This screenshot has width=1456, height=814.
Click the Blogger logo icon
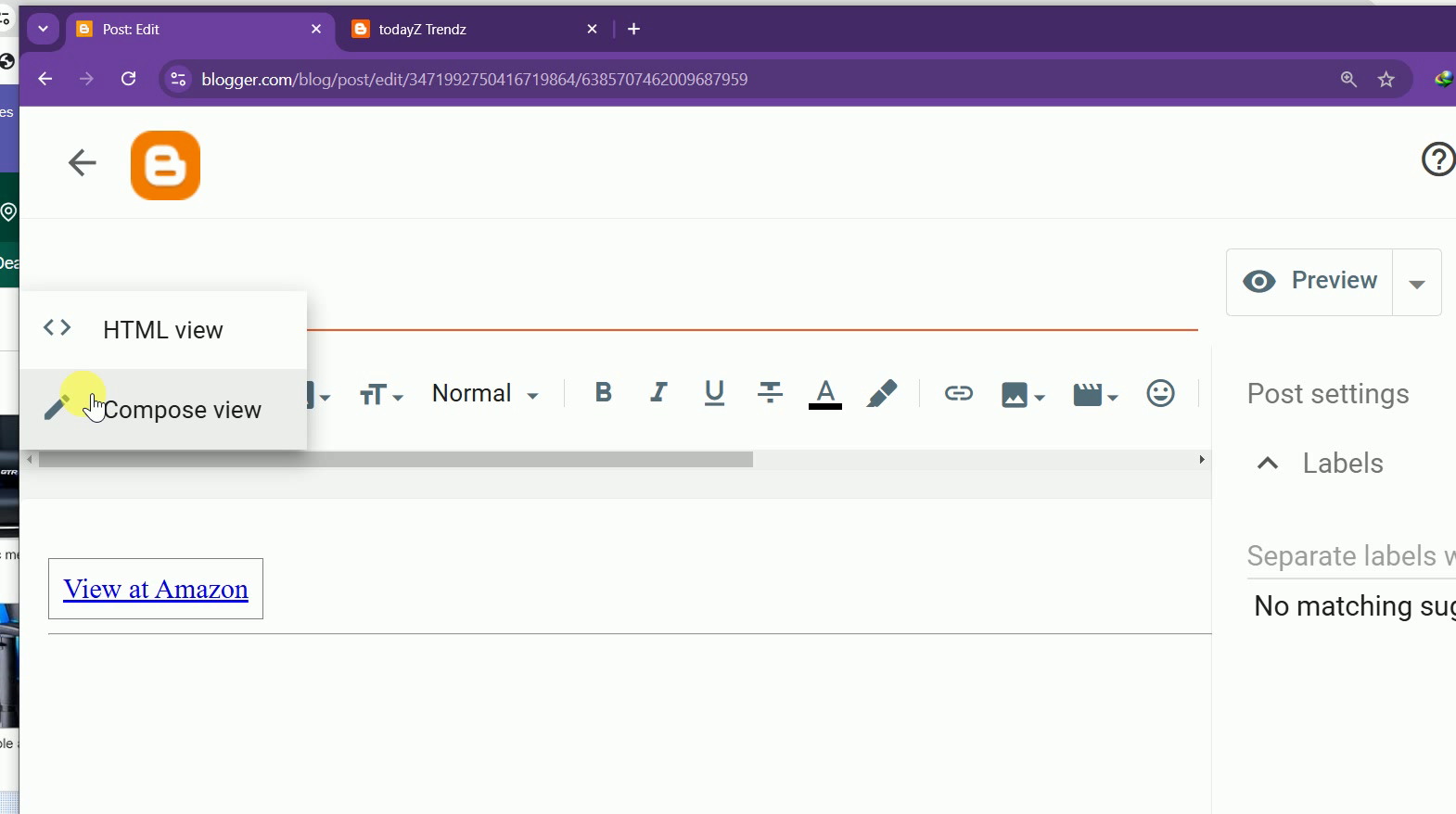point(165,165)
